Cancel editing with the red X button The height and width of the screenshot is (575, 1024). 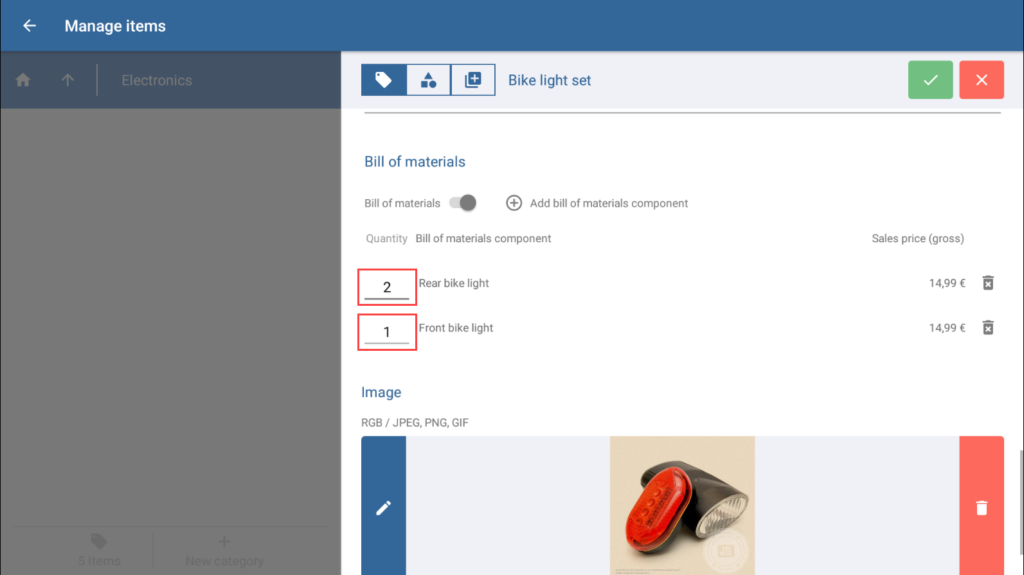pyautogui.click(x=981, y=80)
